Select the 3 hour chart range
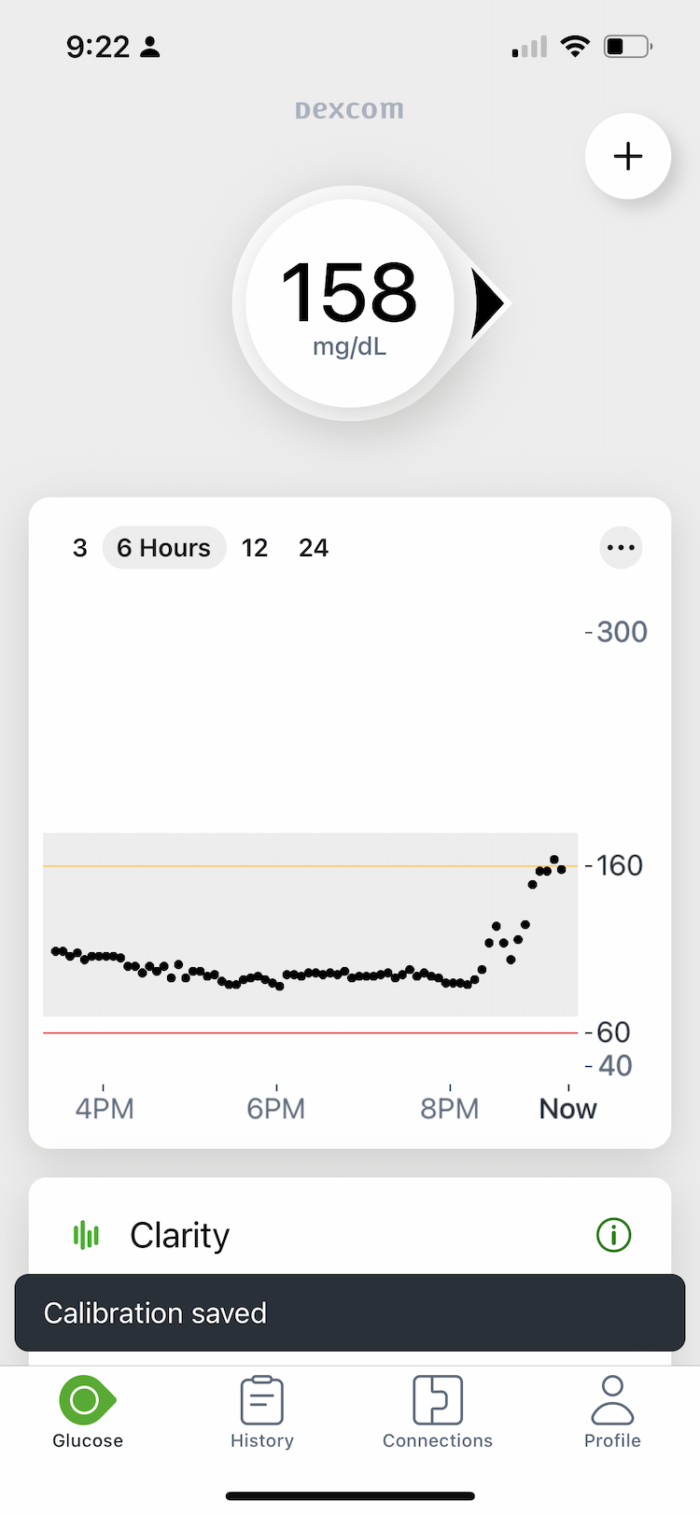This screenshot has height=1515, width=700. coord(80,548)
